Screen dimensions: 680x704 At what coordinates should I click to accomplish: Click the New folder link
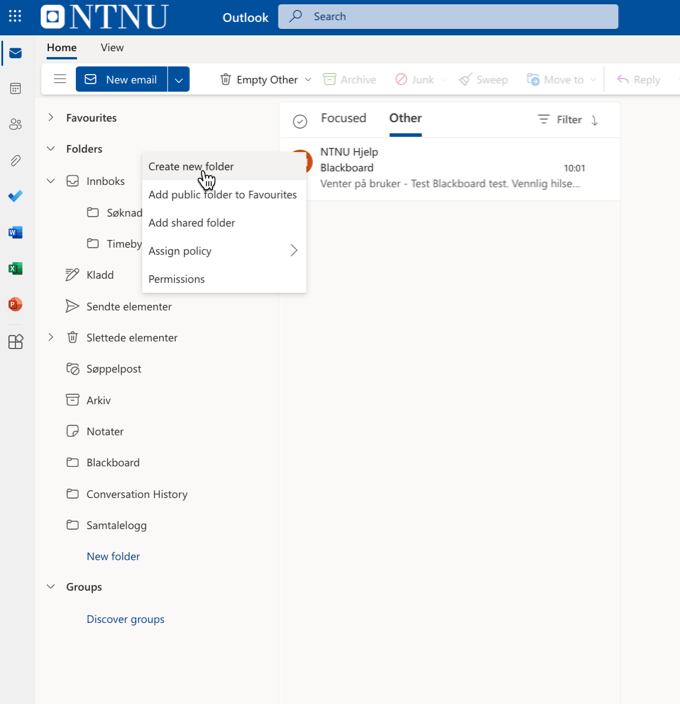coord(113,556)
